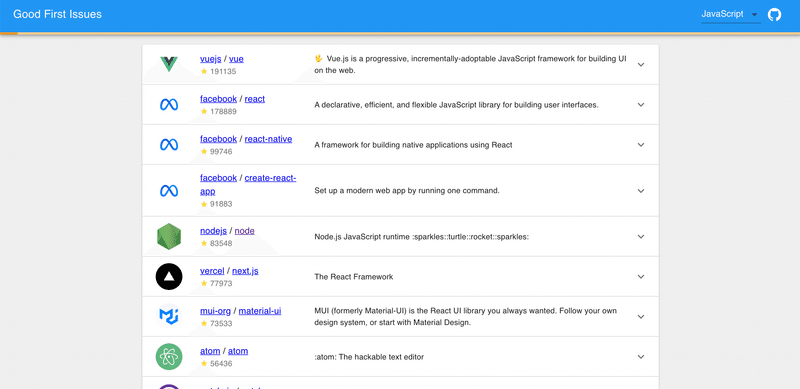Expand the nodejs / node row
The height and width of the screenshot is (389, 800).
pyautogui.click(x=641, y=237)
